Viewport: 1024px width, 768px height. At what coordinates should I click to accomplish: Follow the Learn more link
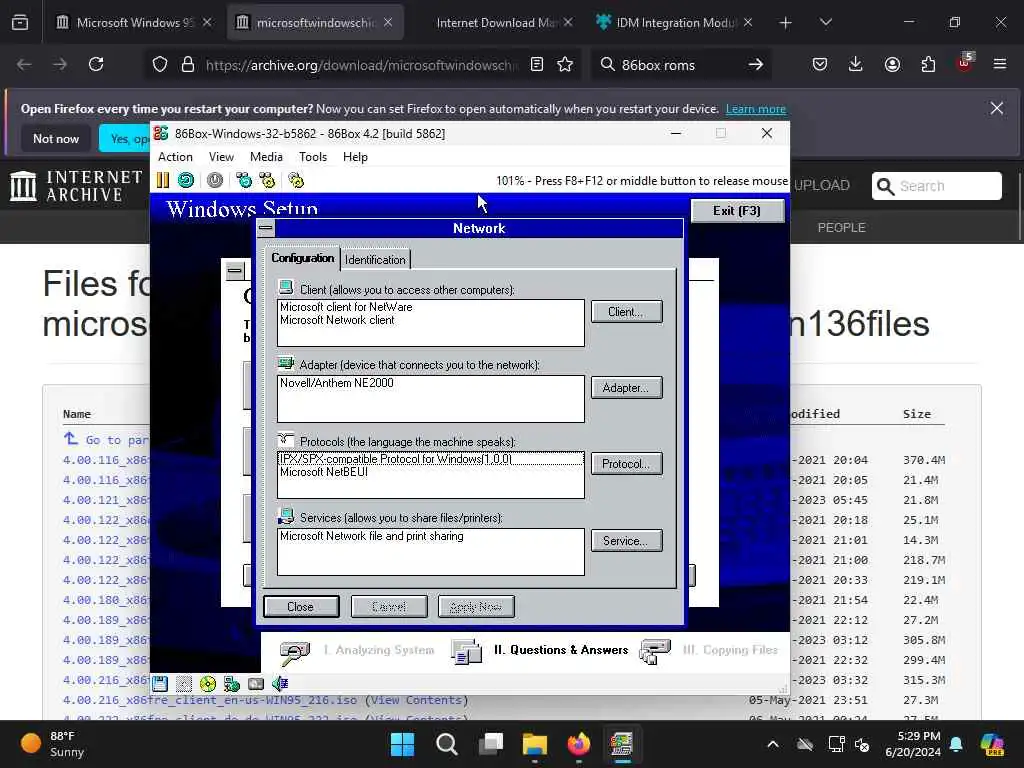tap(756, 108)
